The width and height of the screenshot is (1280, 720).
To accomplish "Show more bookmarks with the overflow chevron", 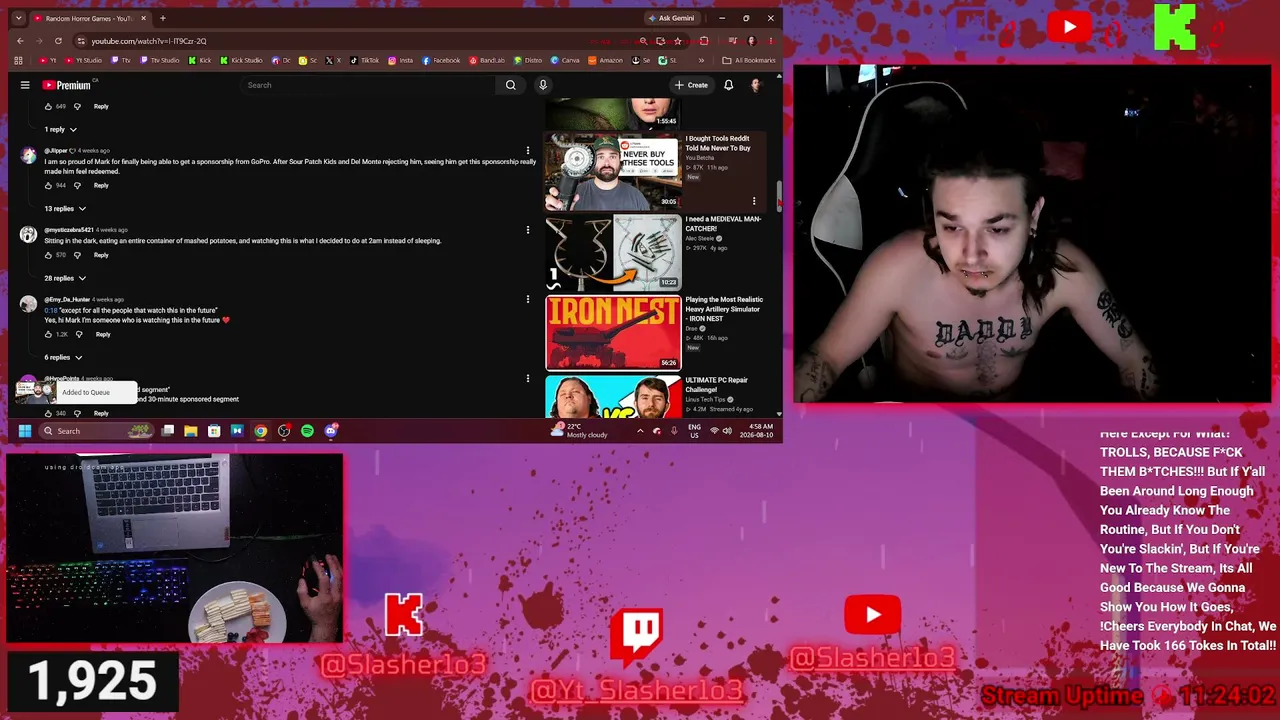I will [x=701, y=60].
